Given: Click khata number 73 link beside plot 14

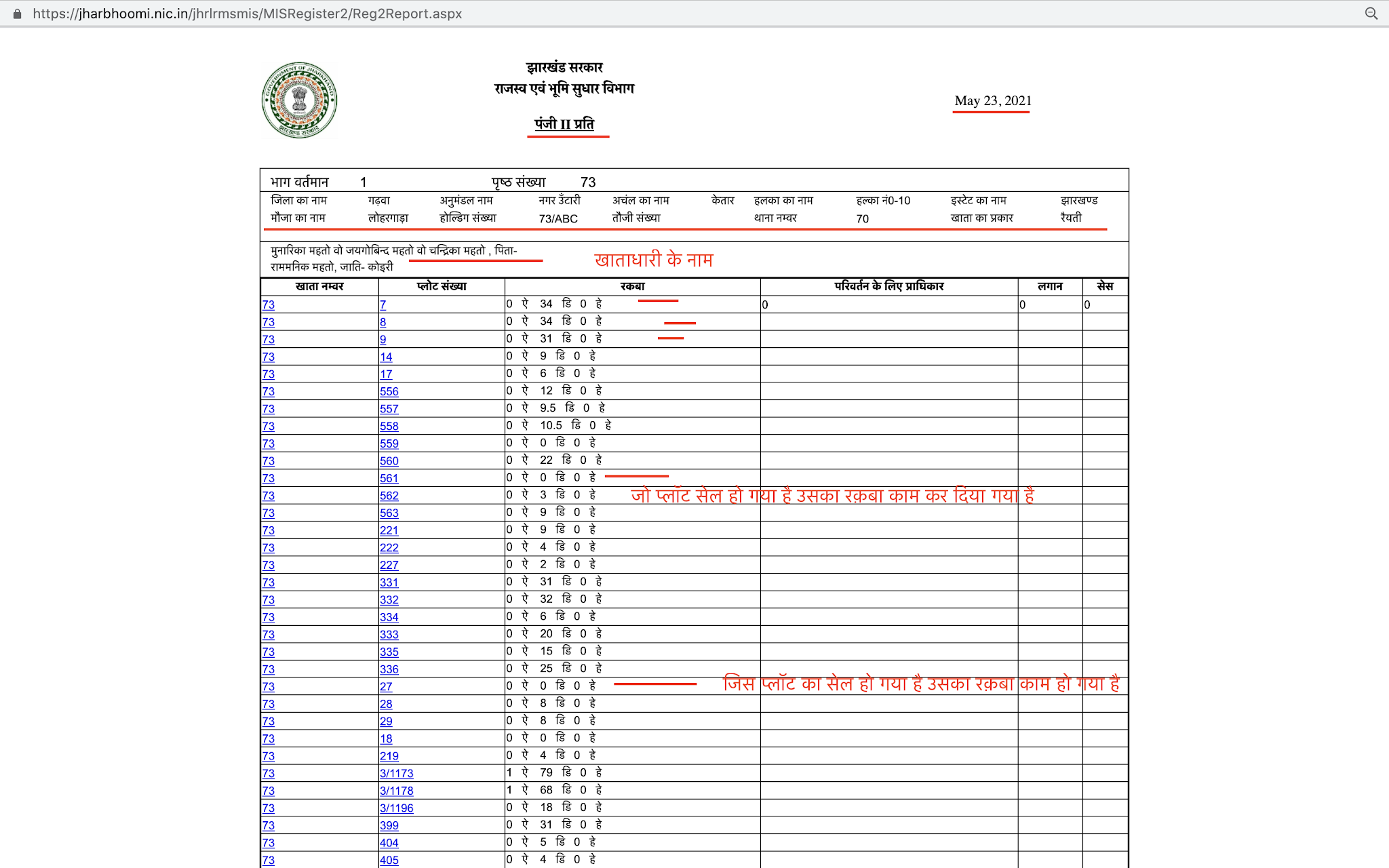Looking at the screenshot, I should (269, 357).
